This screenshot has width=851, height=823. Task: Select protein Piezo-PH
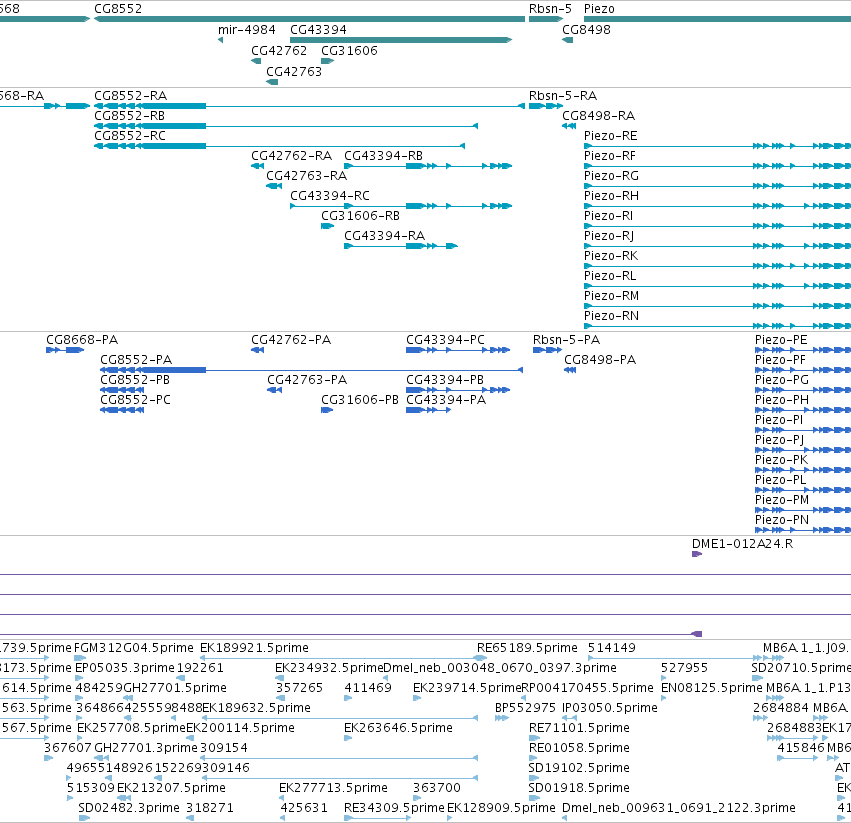tap(782, 400)
